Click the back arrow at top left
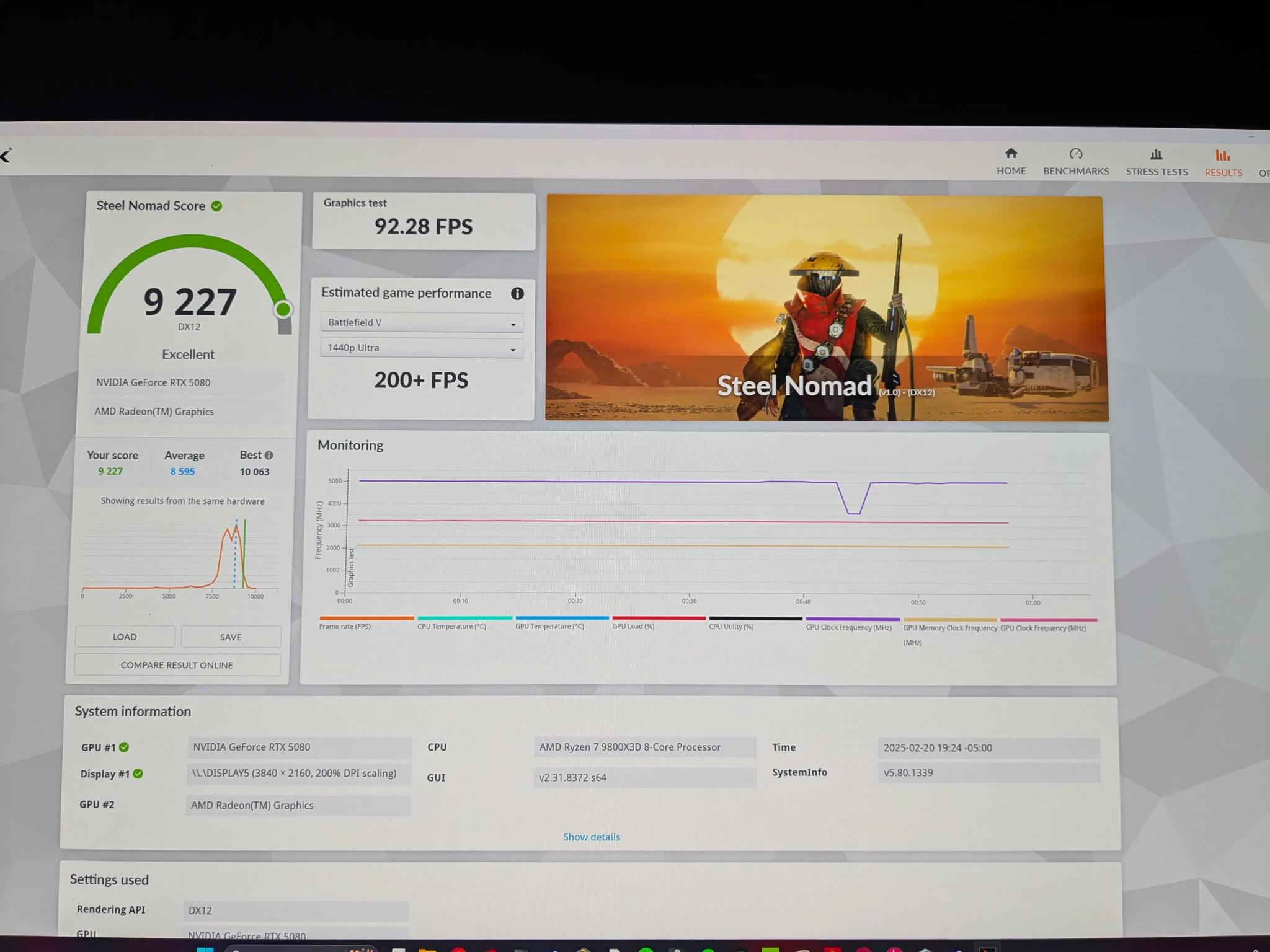 point(5,156)
